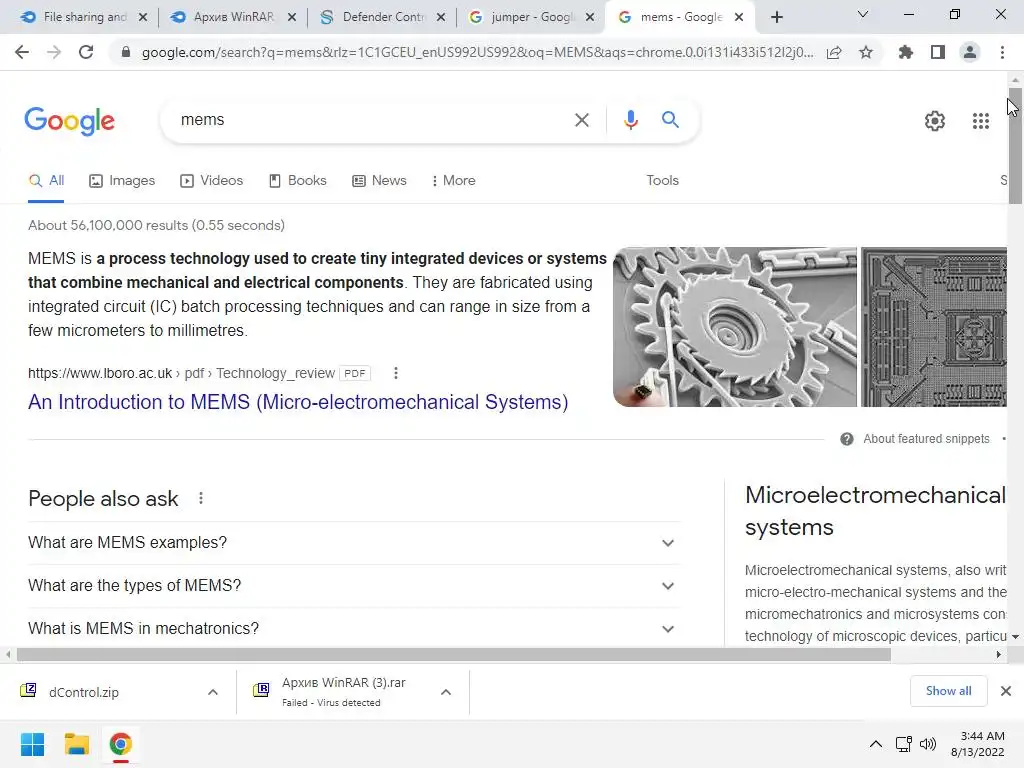Open People also ask options menu

(x=201, y=498)
